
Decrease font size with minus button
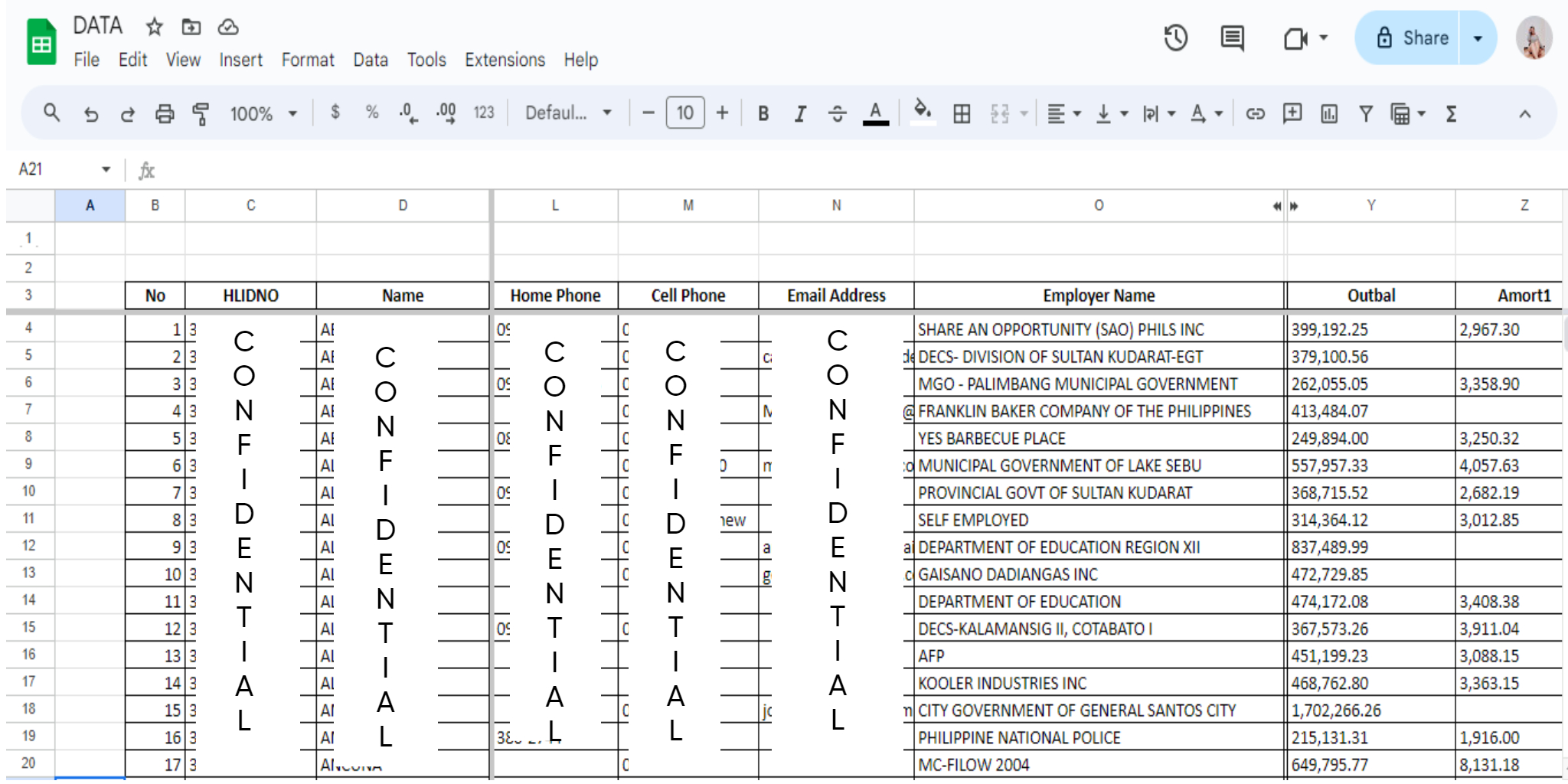click(x=648, y=113)
